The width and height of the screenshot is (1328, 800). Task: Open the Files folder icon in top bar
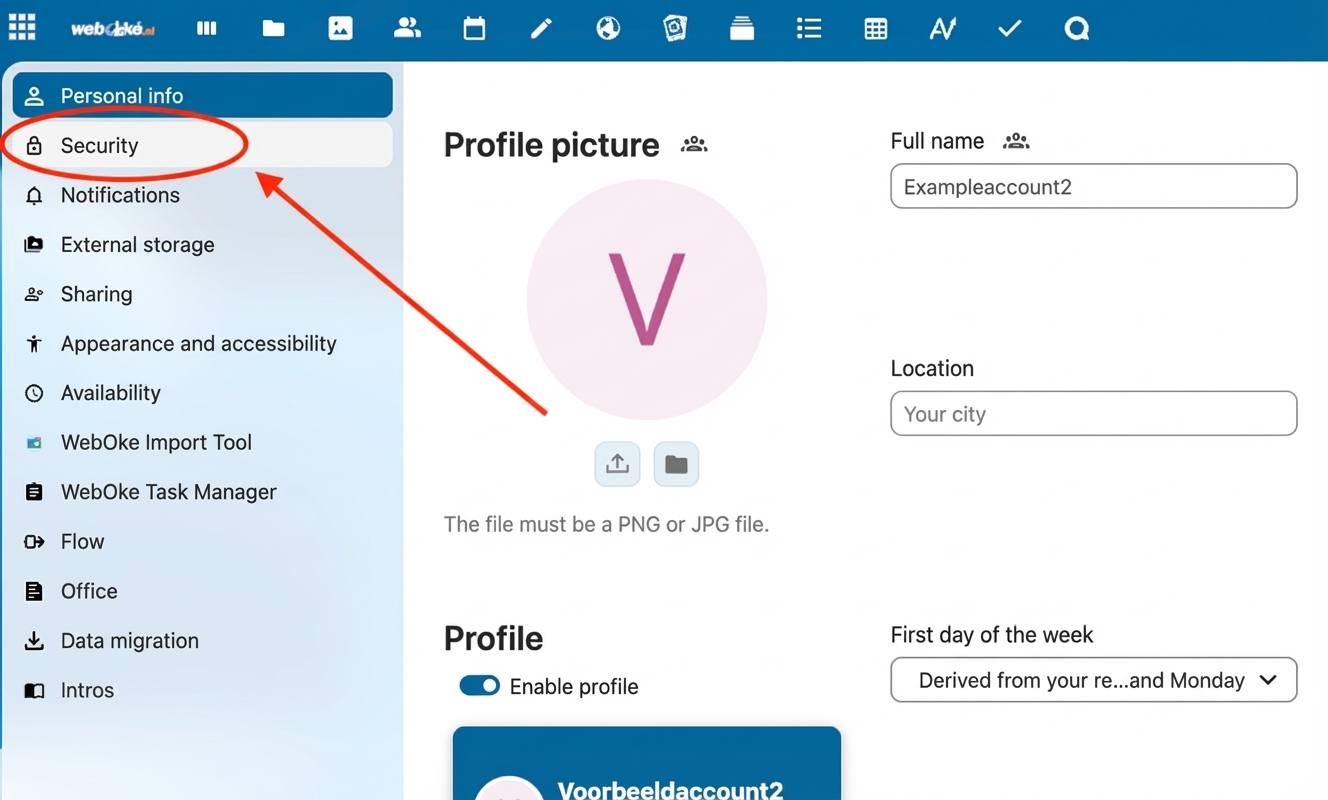[x=273, y=28]
